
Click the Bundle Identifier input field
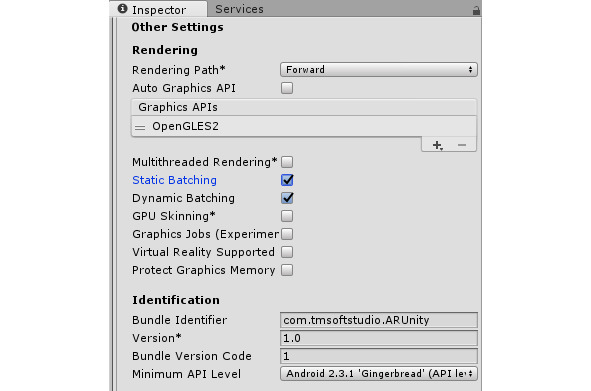tap(379, 320)
